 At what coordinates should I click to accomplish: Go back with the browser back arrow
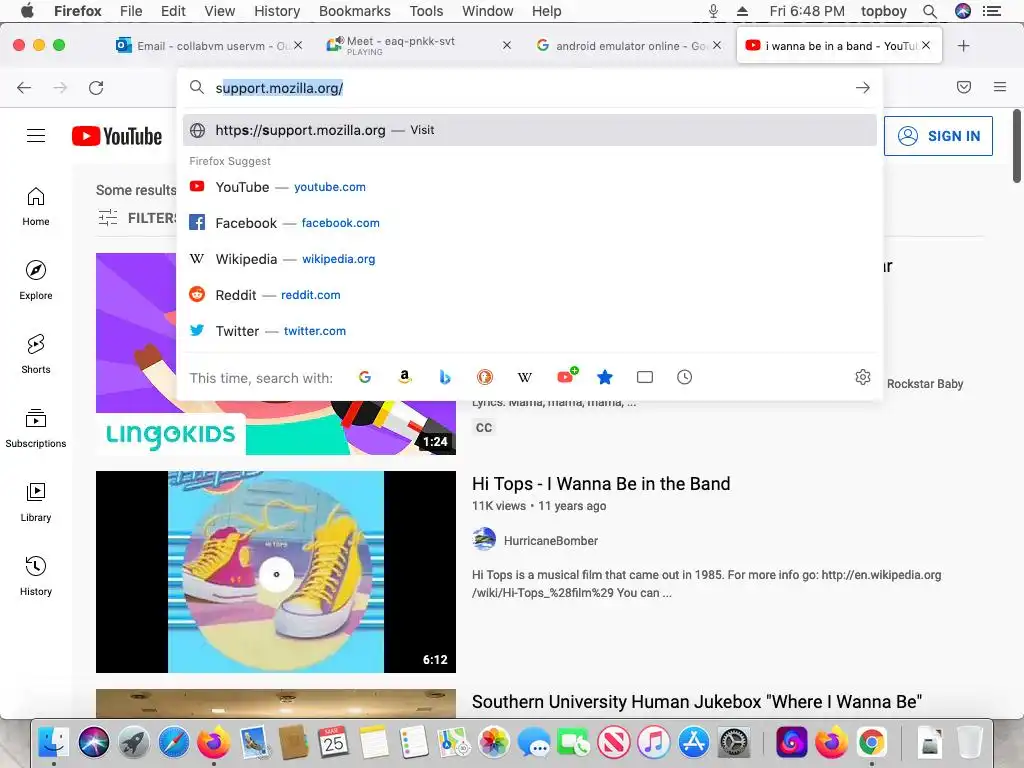24,88
